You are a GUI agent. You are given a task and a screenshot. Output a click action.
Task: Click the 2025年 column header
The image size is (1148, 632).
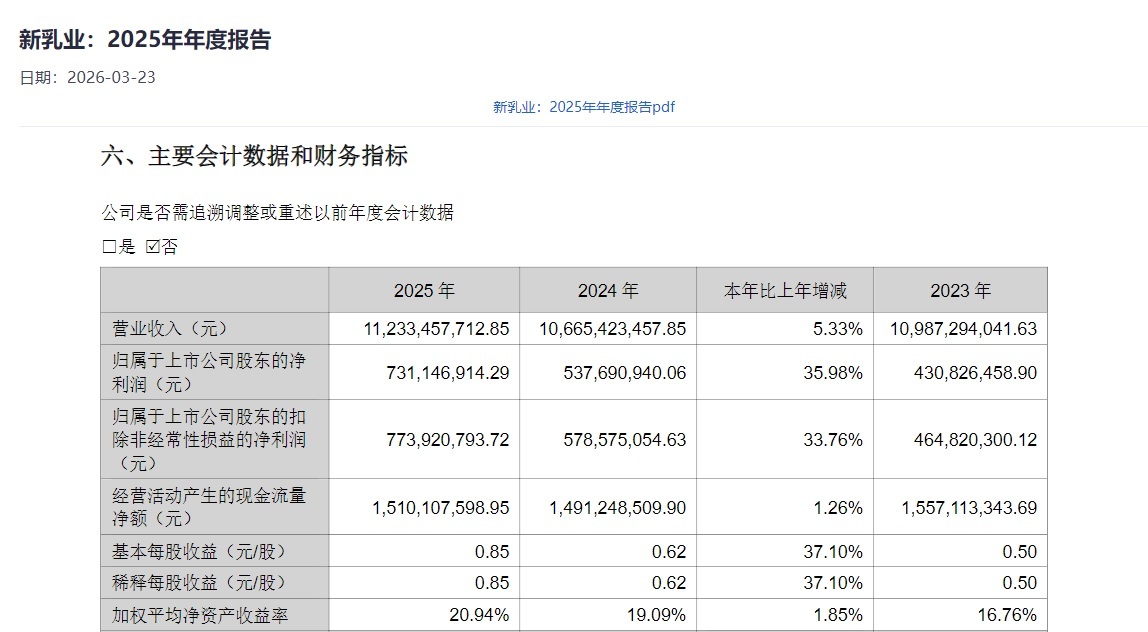point(424,291)
